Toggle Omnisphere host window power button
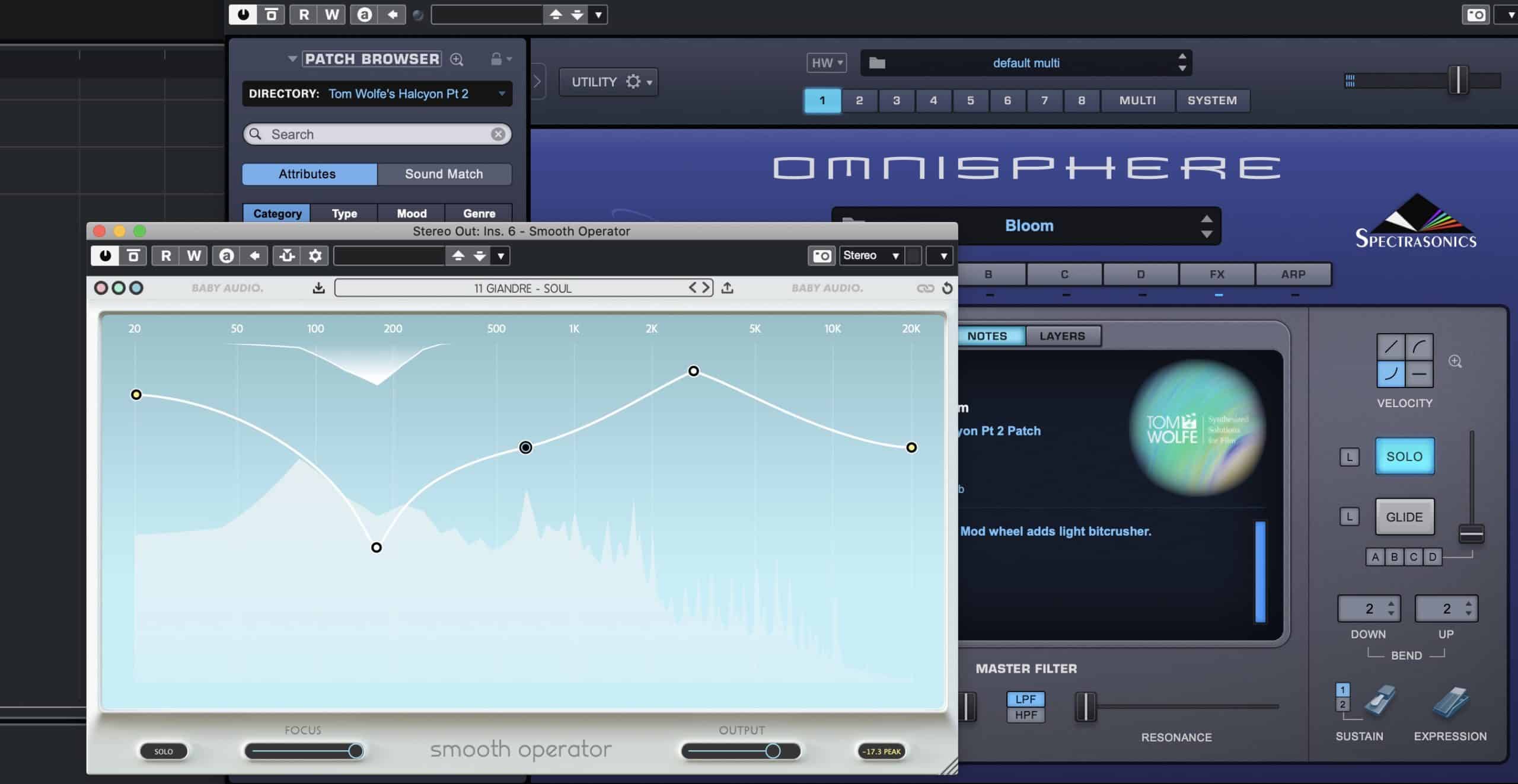1518x784 pixels. tap(243, 15)
